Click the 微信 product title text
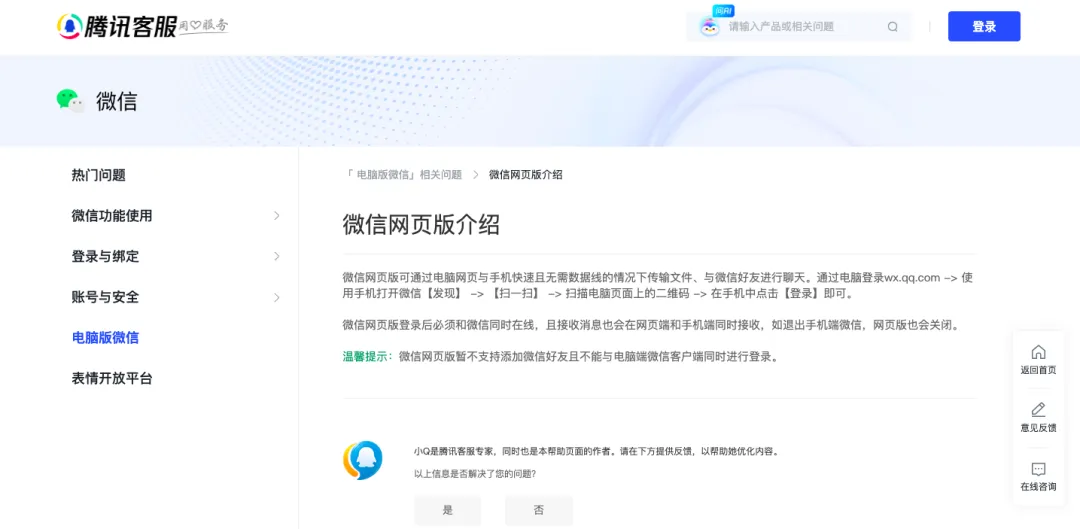Viewport: 1080px width, 529px height. (116, 101)
